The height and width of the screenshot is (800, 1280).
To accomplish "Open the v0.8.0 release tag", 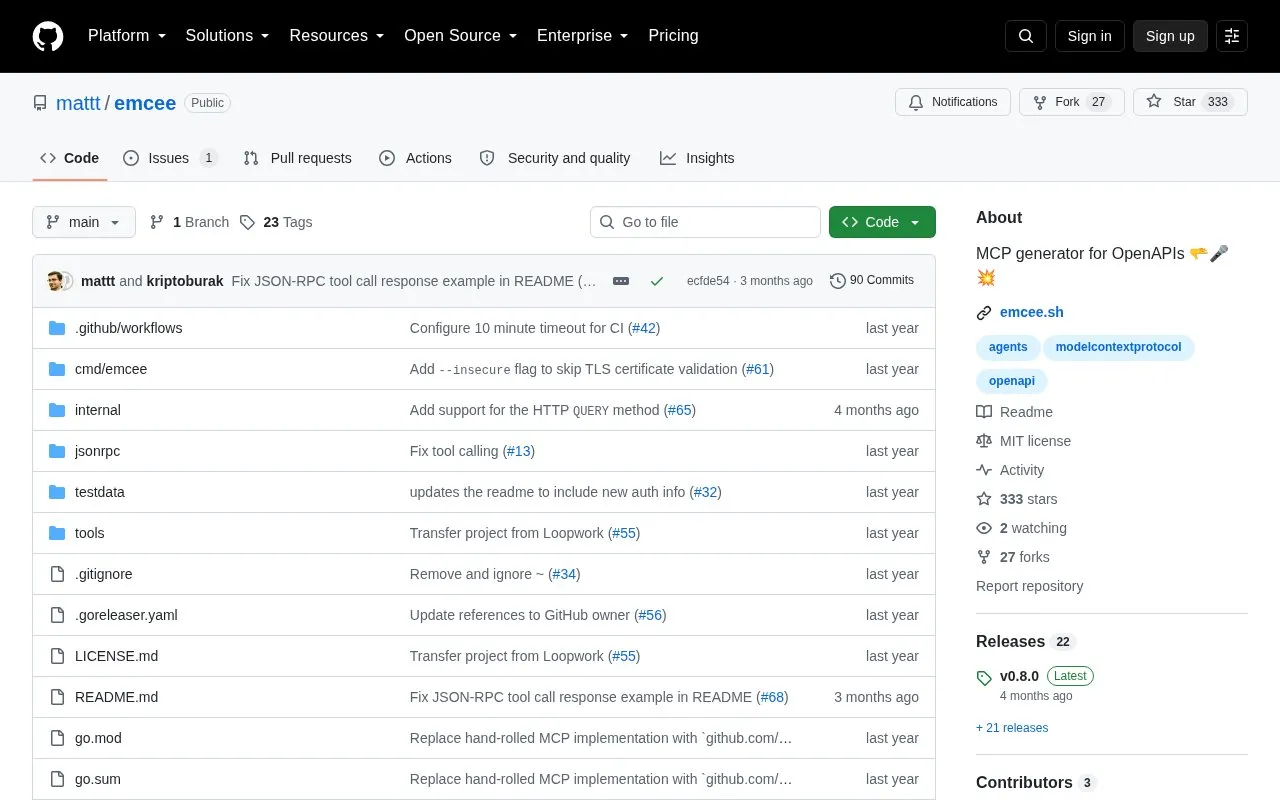I will (x=1019, y=676).
